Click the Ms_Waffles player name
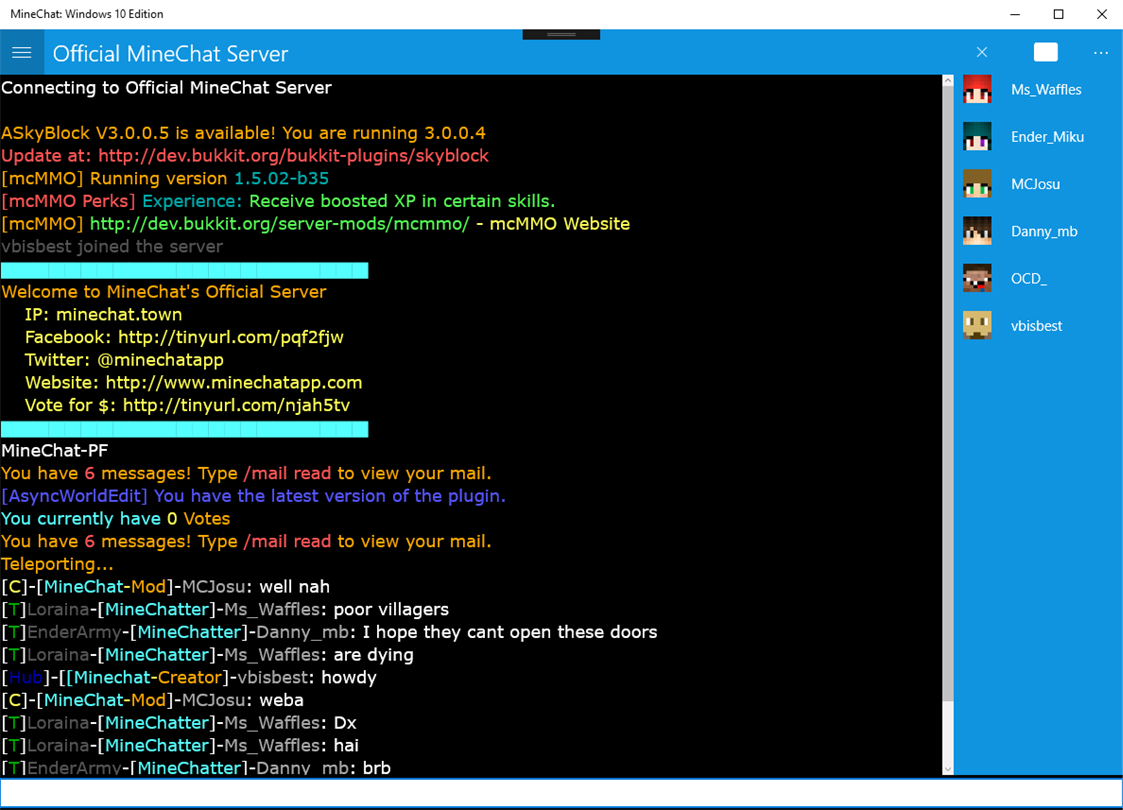 1046,90
